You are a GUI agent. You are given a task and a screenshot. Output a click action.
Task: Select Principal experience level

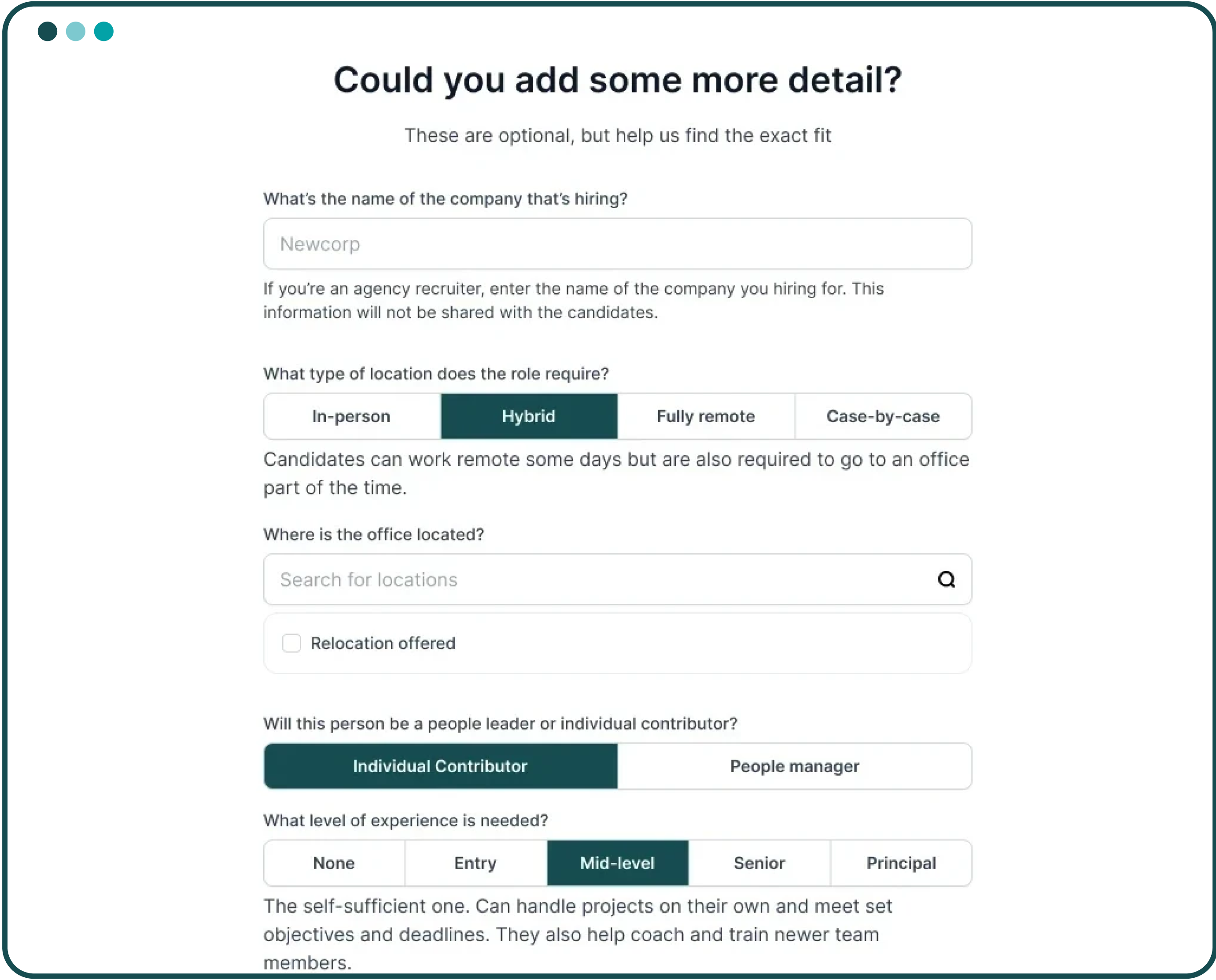point(901,863)
